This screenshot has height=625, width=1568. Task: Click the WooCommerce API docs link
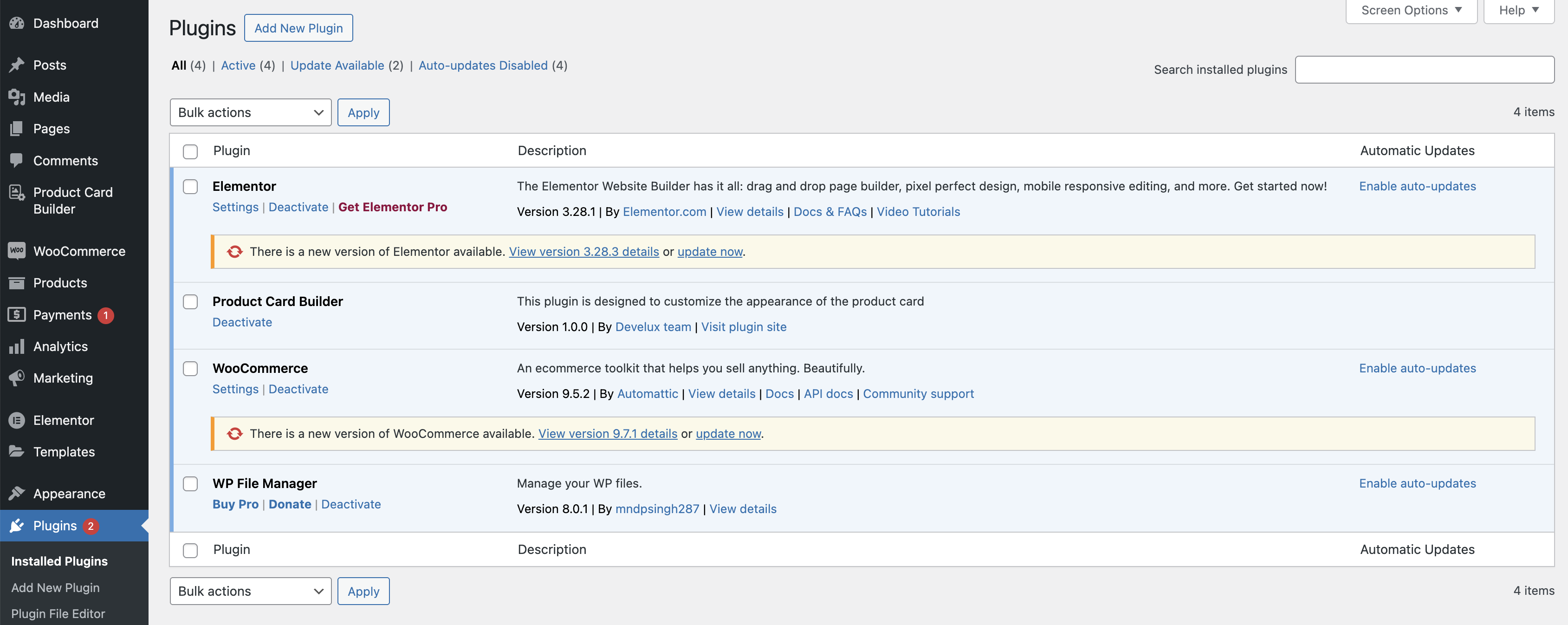click(x=829, y=394)
